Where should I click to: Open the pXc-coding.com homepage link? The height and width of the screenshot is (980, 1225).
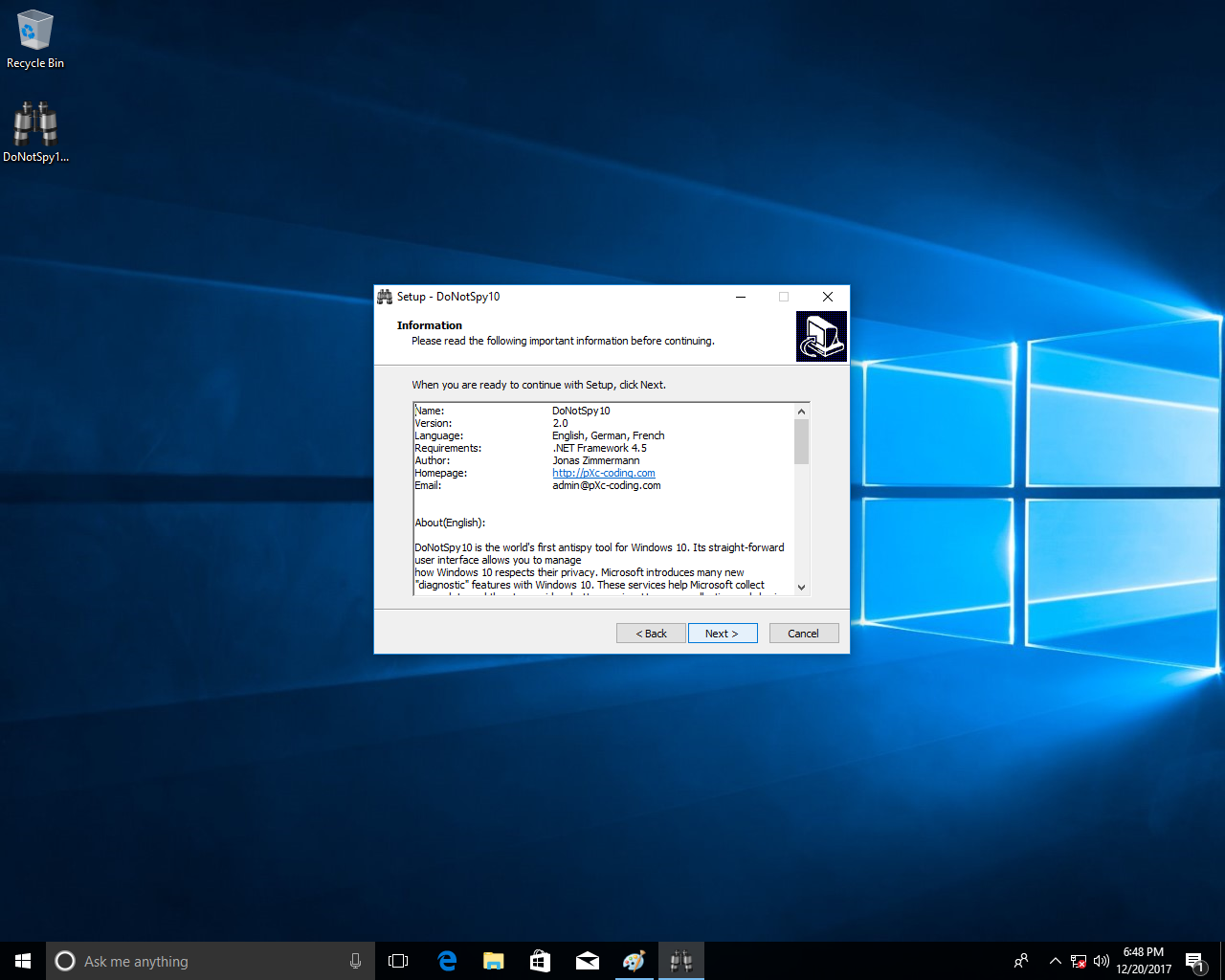point(603,473)
